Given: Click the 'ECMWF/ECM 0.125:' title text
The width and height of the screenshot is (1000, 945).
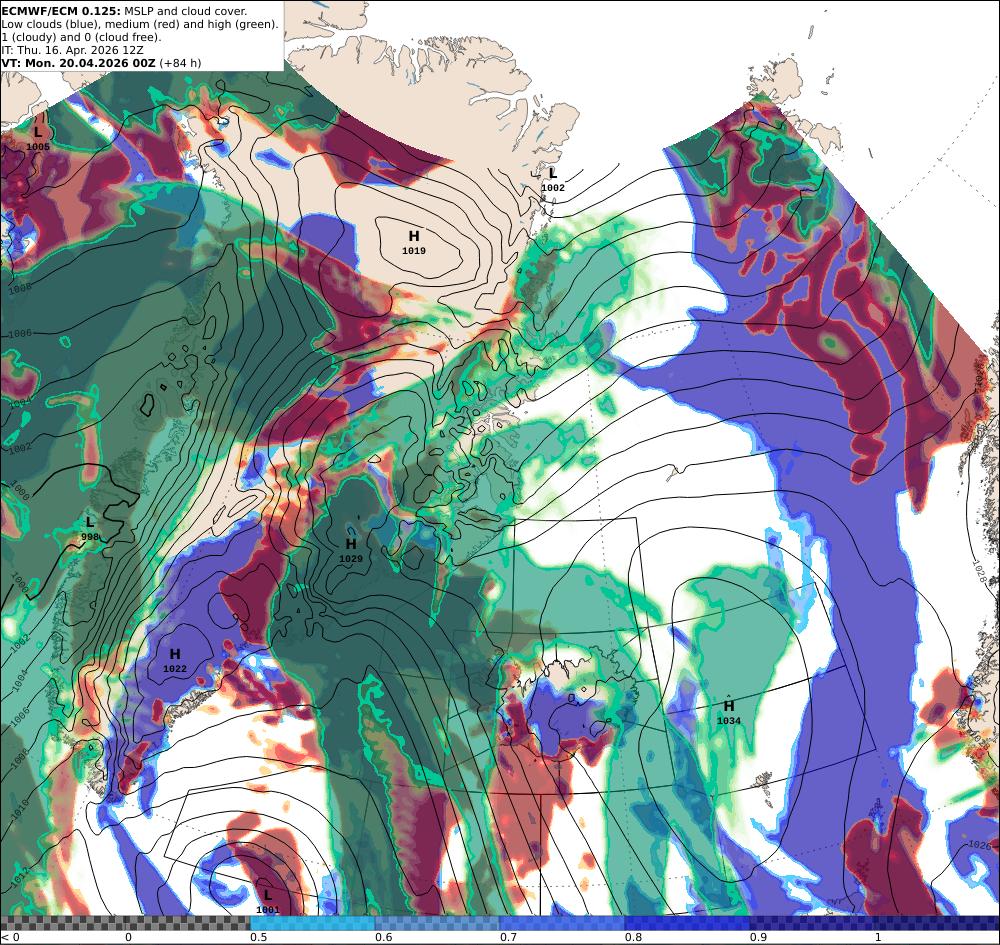Looking at the screenshot, I should pyautogui.click(x=61, y=11).
